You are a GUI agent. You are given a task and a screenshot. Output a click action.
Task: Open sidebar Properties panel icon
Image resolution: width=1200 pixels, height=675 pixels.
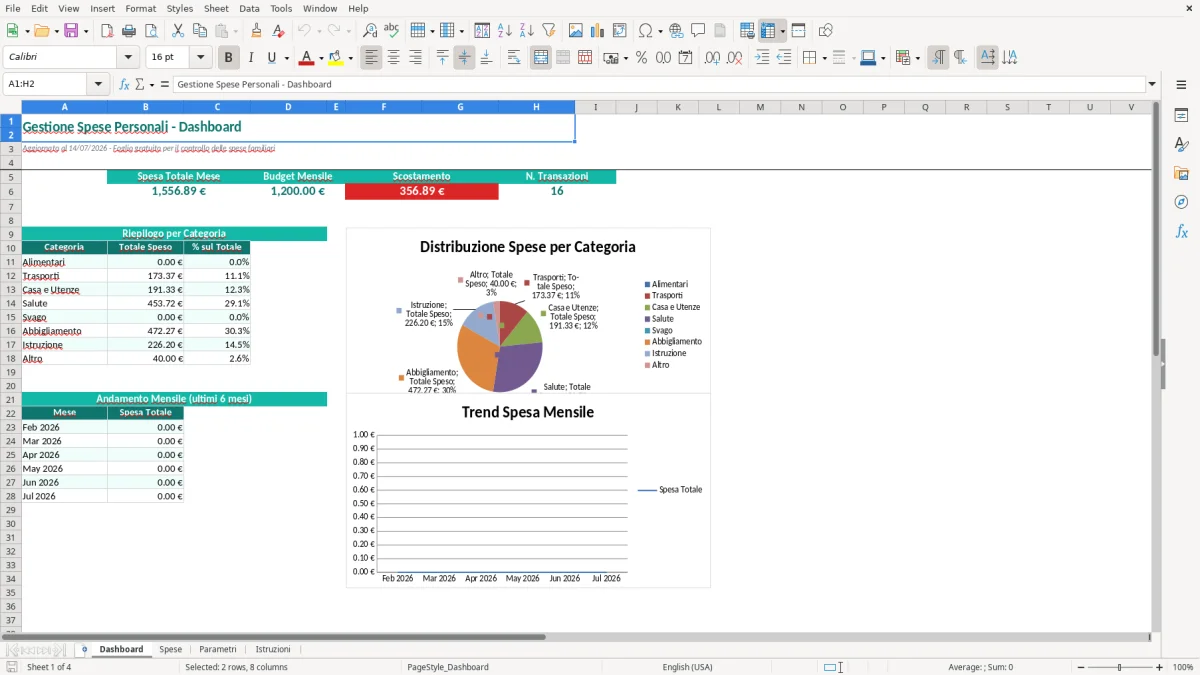[1181, 116]
